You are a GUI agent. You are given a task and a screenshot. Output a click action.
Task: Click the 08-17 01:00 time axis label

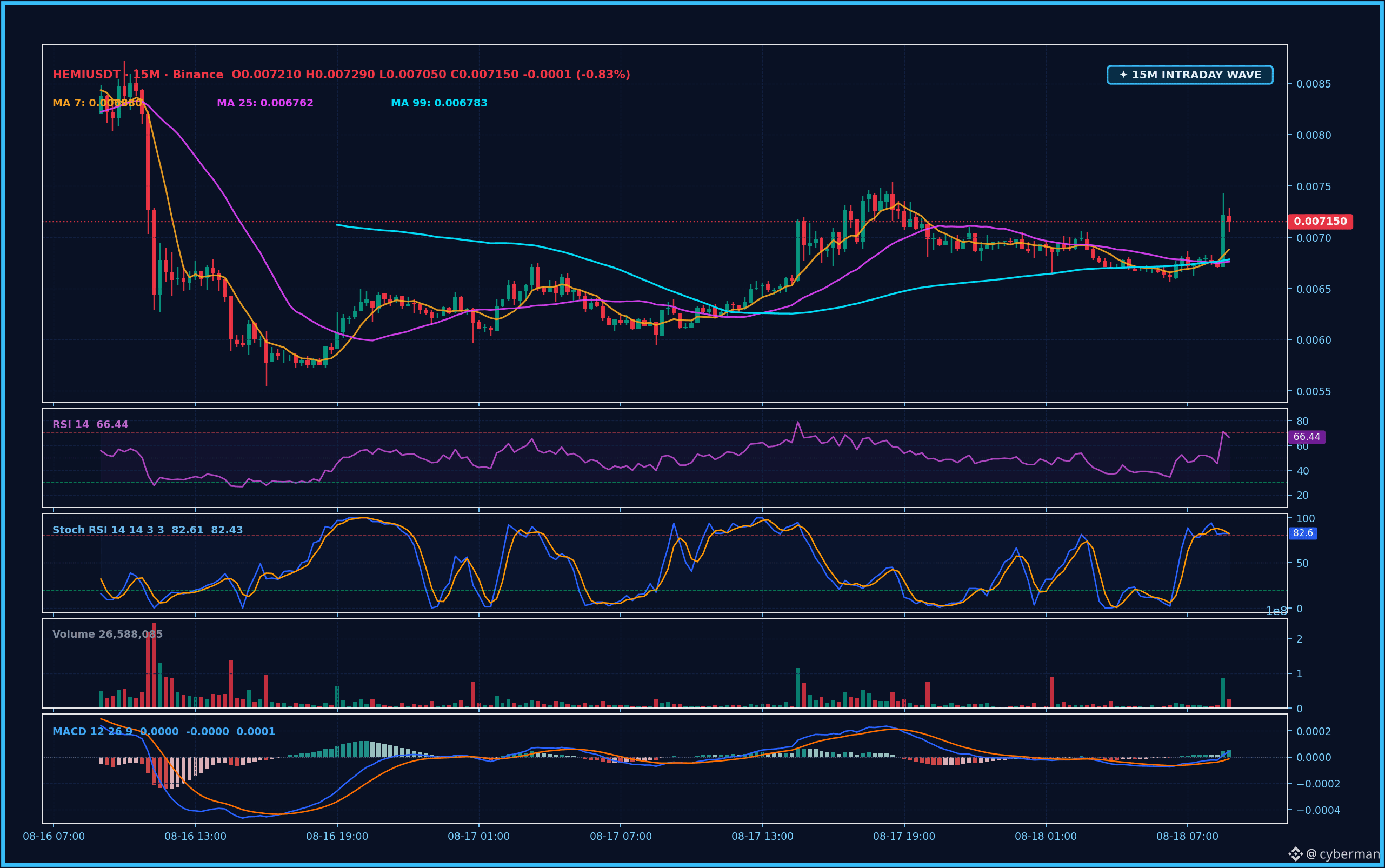pyautogui.click(x=479, y=837)
